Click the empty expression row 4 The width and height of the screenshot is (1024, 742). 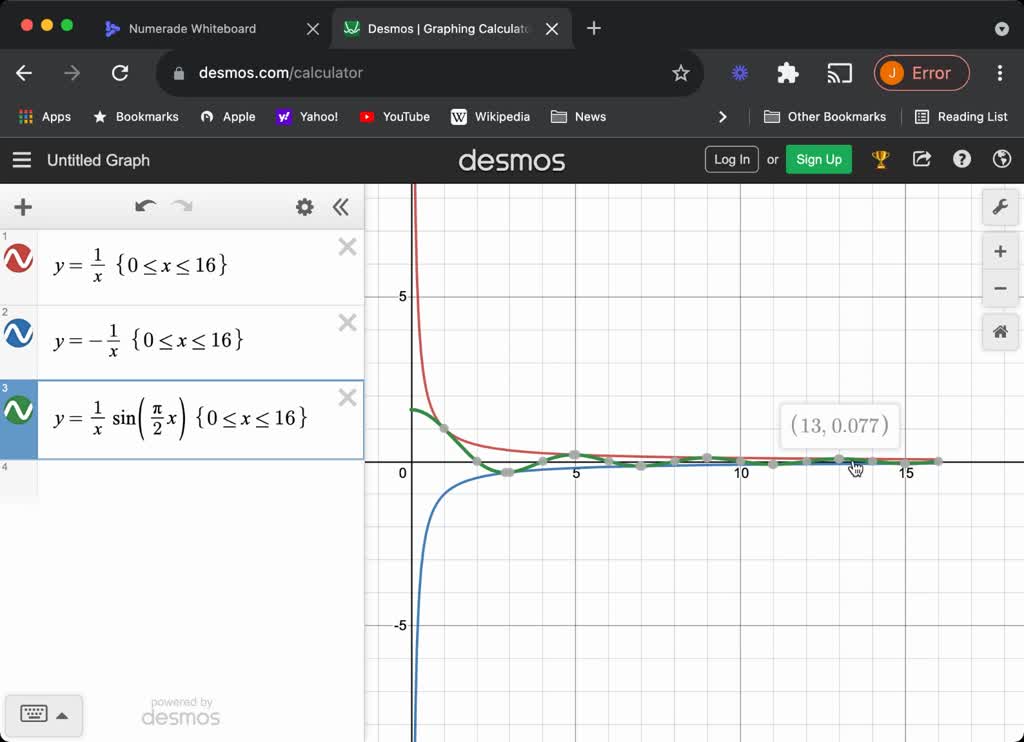click(200, 480)
